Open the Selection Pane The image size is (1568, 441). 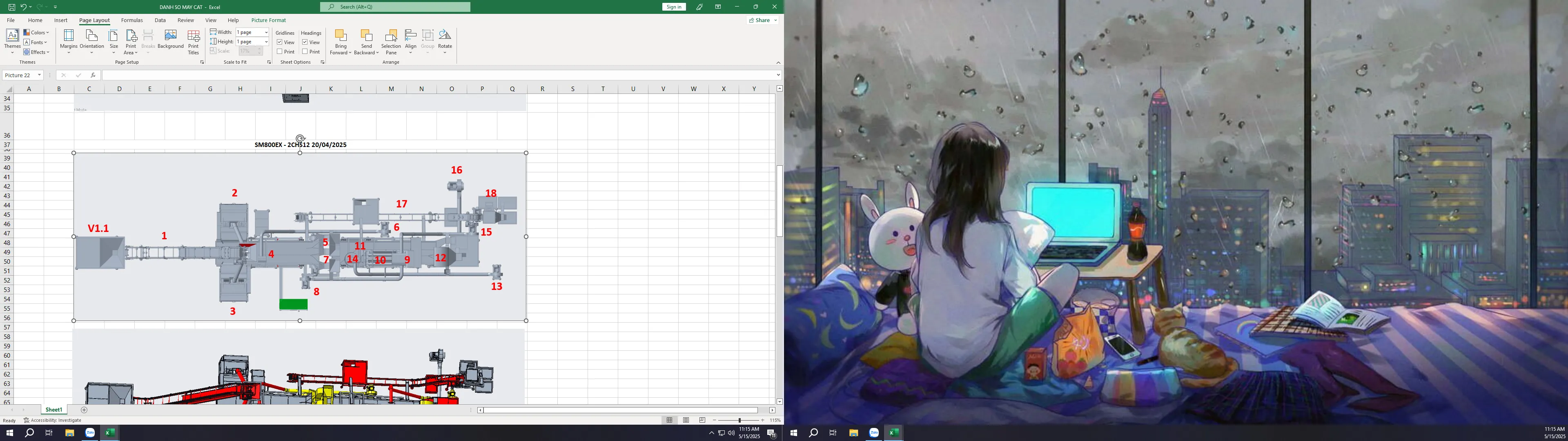391,41
